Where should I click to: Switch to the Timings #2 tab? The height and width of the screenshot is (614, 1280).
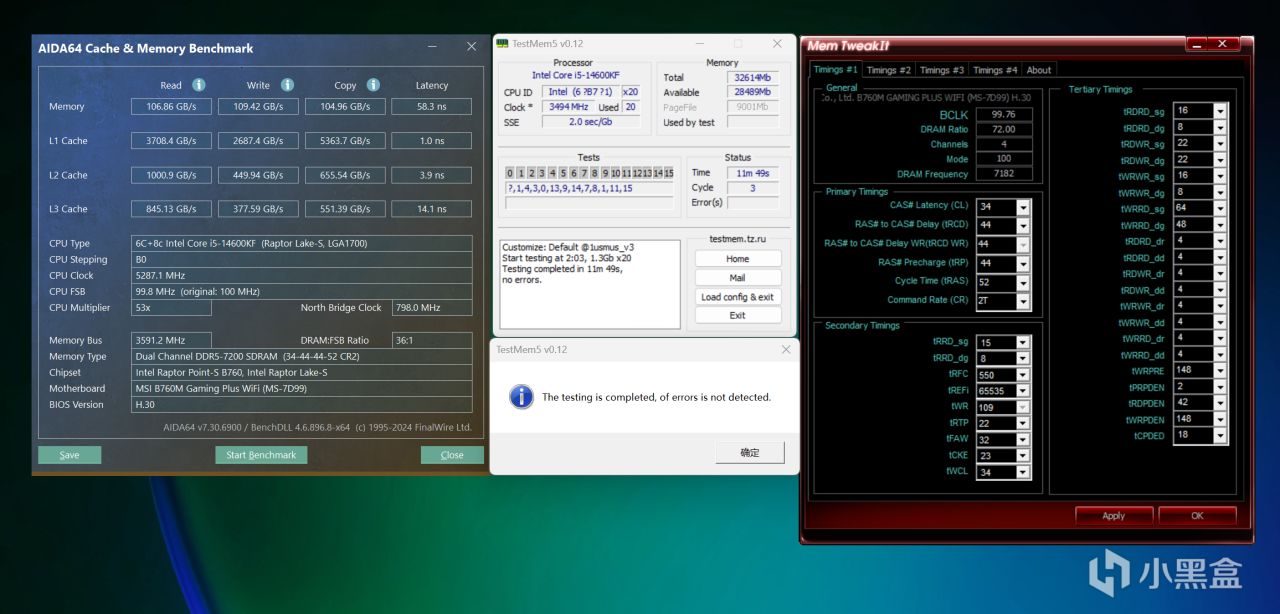click(888, 70)
